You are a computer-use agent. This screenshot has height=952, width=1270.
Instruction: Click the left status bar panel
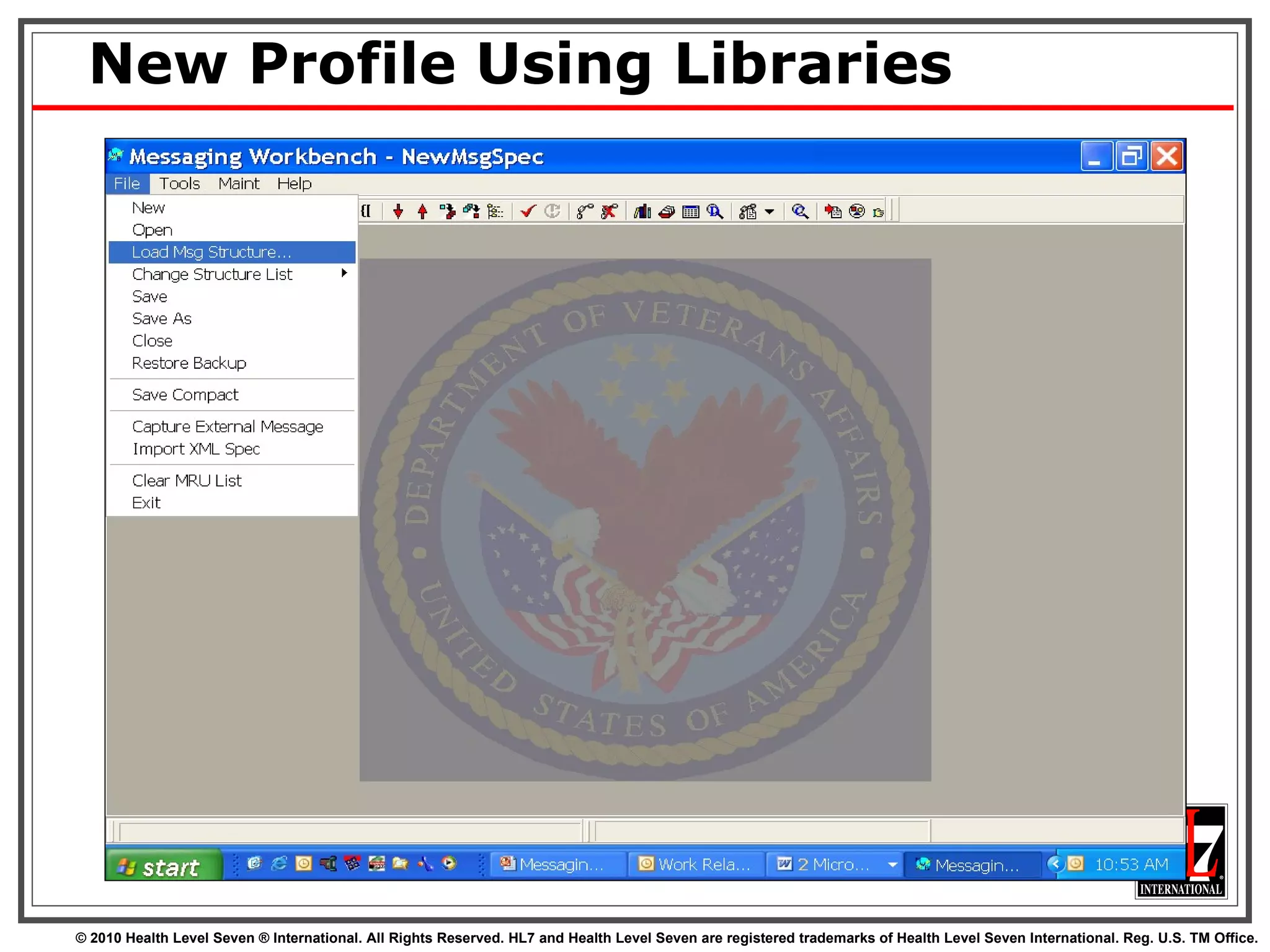click(x=350, y=831)
